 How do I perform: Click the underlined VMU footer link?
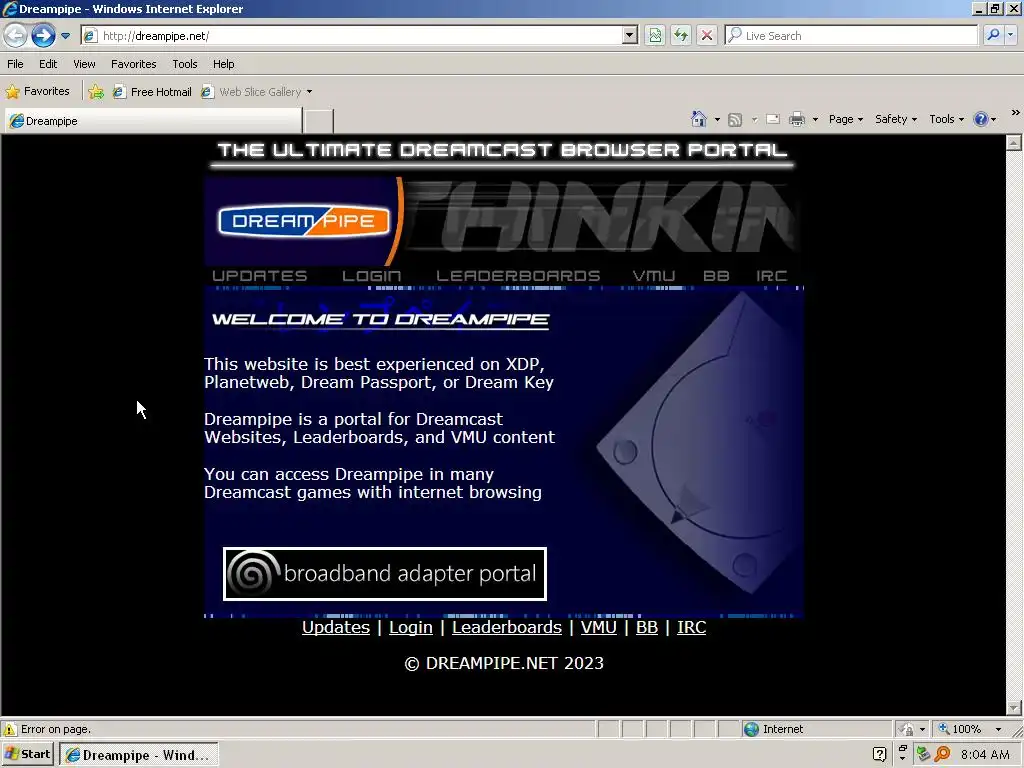click(x=598, y=627)
